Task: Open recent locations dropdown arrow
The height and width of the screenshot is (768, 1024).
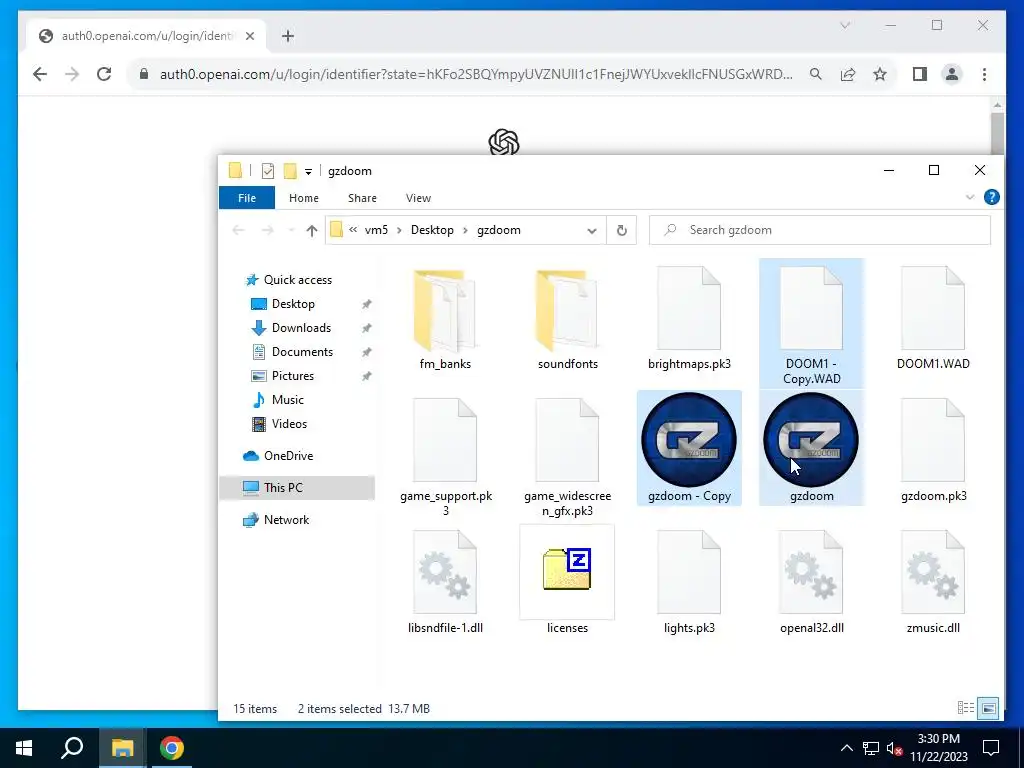Action: (x=291, y=231)
